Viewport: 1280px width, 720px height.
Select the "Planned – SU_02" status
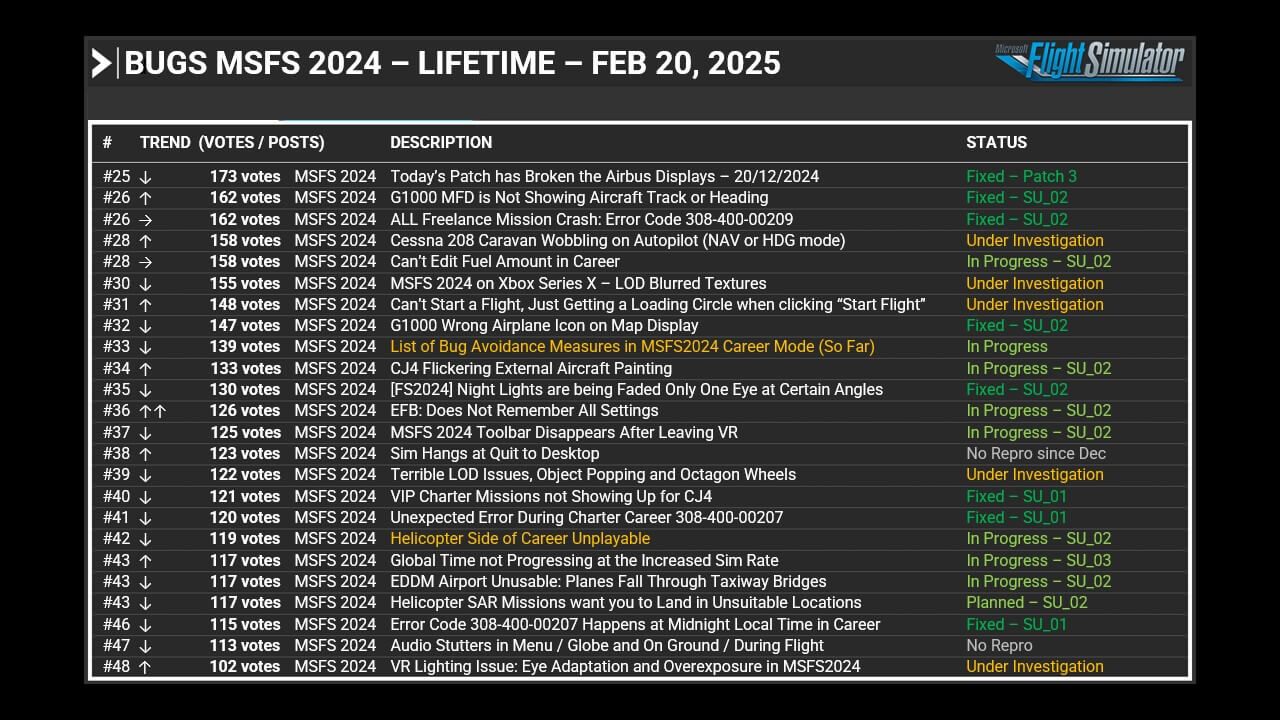click(1026, 603)
